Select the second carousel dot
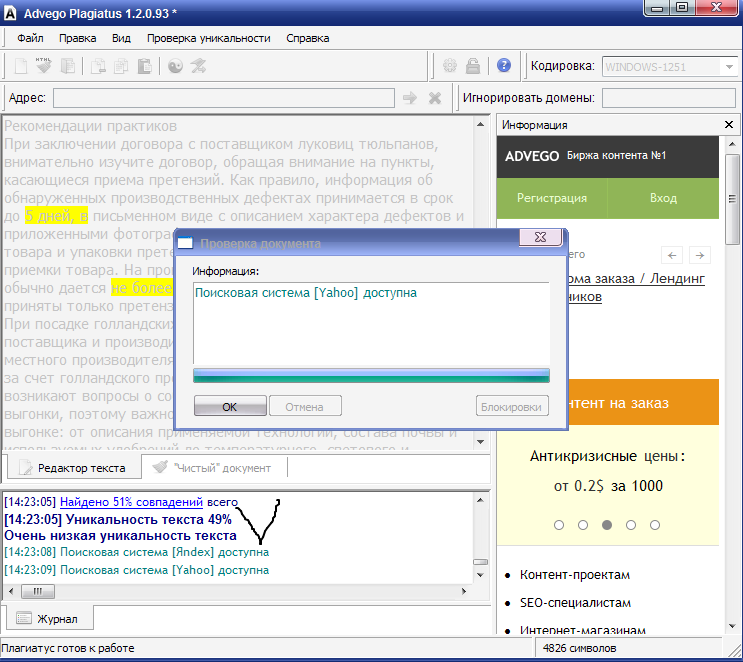Screen dimensions: 743x662 point(583,525)
